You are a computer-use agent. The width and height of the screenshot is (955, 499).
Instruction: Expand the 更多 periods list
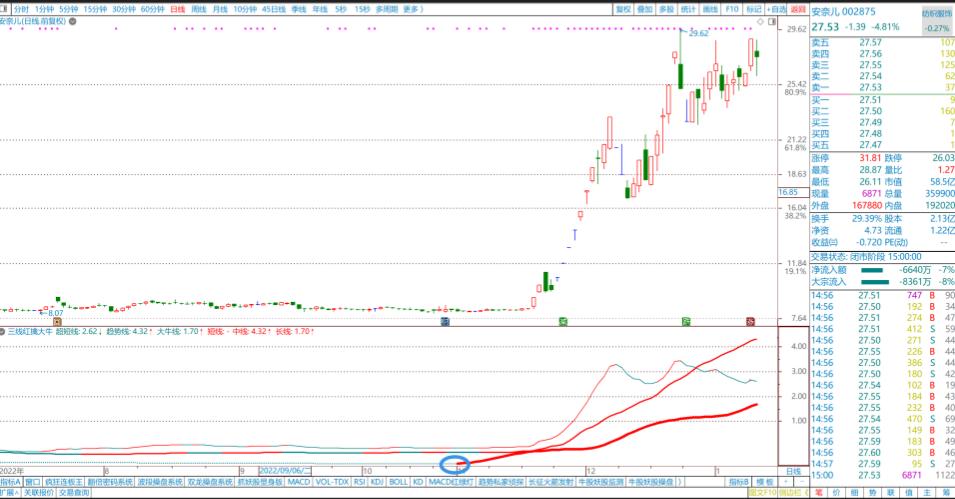click(x=412, y=9)
